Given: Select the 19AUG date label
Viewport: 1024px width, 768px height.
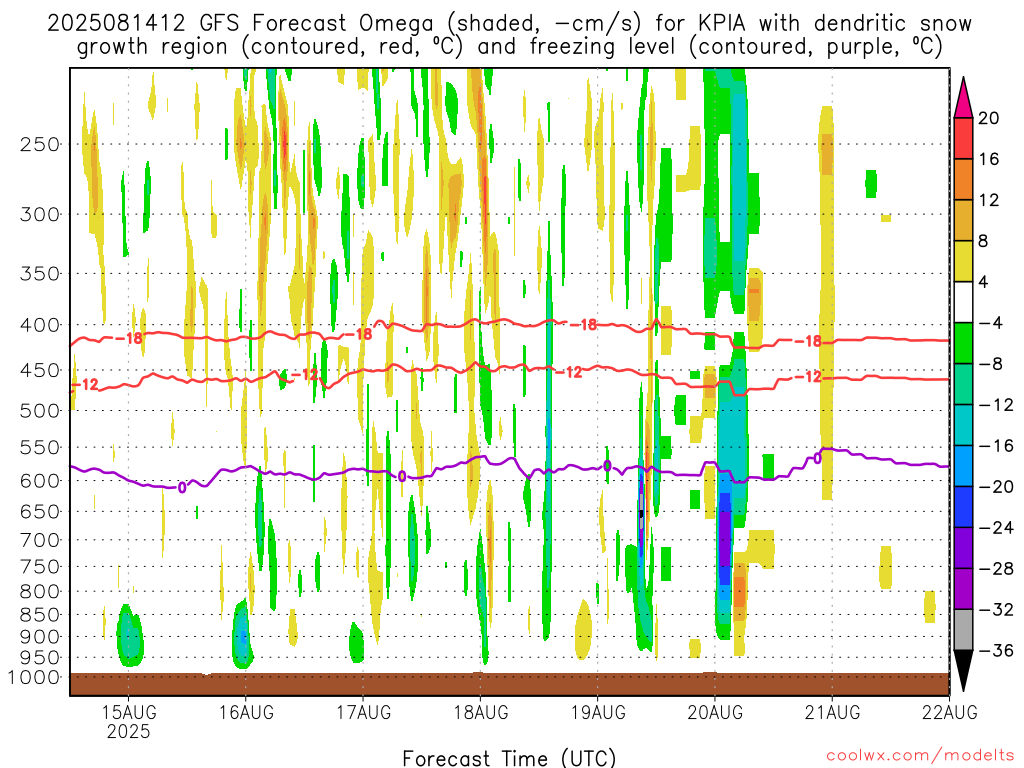Looking at the screenshot, I should [x=598, y=712].
